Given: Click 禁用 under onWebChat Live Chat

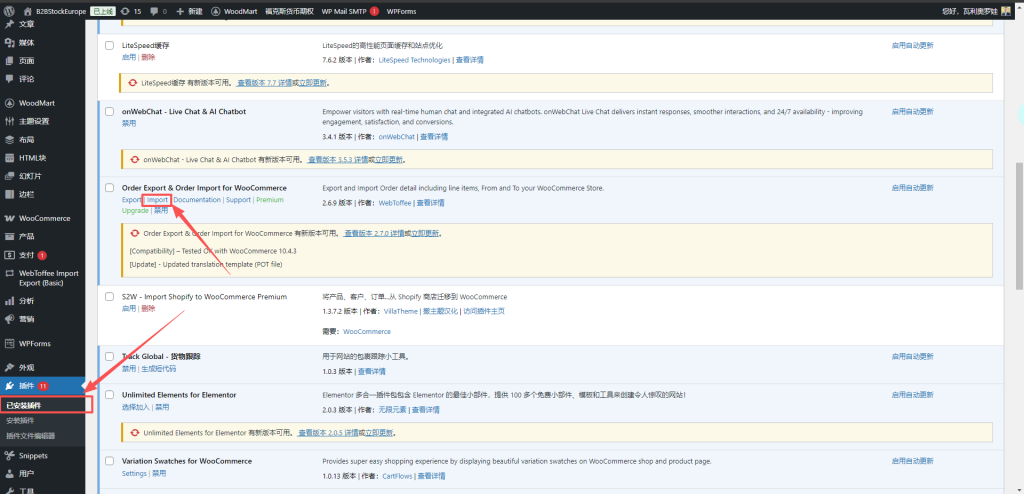Looking at the screenshot, I should [x=129, y=124].
